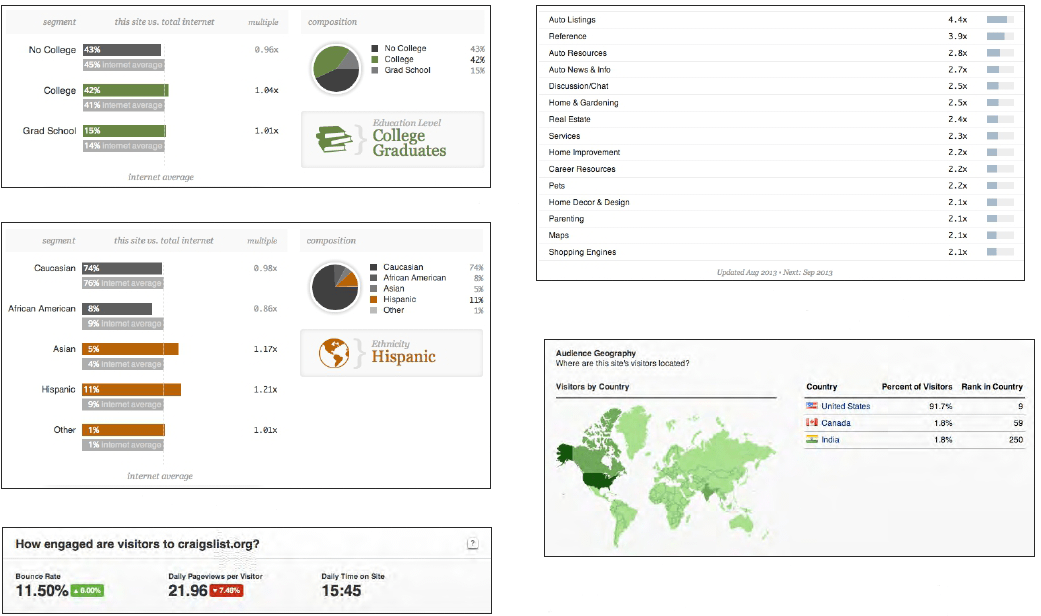Click the Updated Aug 2013 footer text
1041x616 pixels.
(x=774, y=272)
